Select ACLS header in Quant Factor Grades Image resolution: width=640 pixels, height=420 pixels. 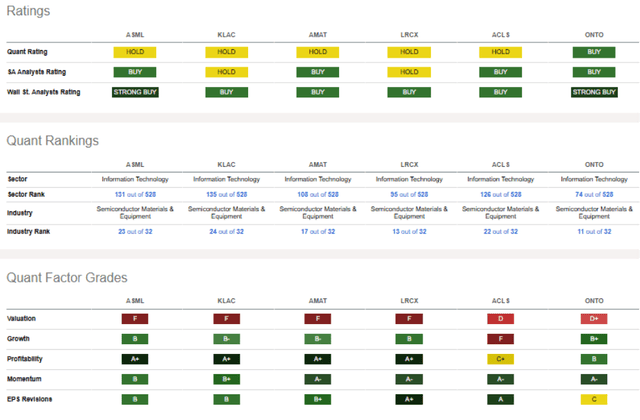tap(501, 301)
